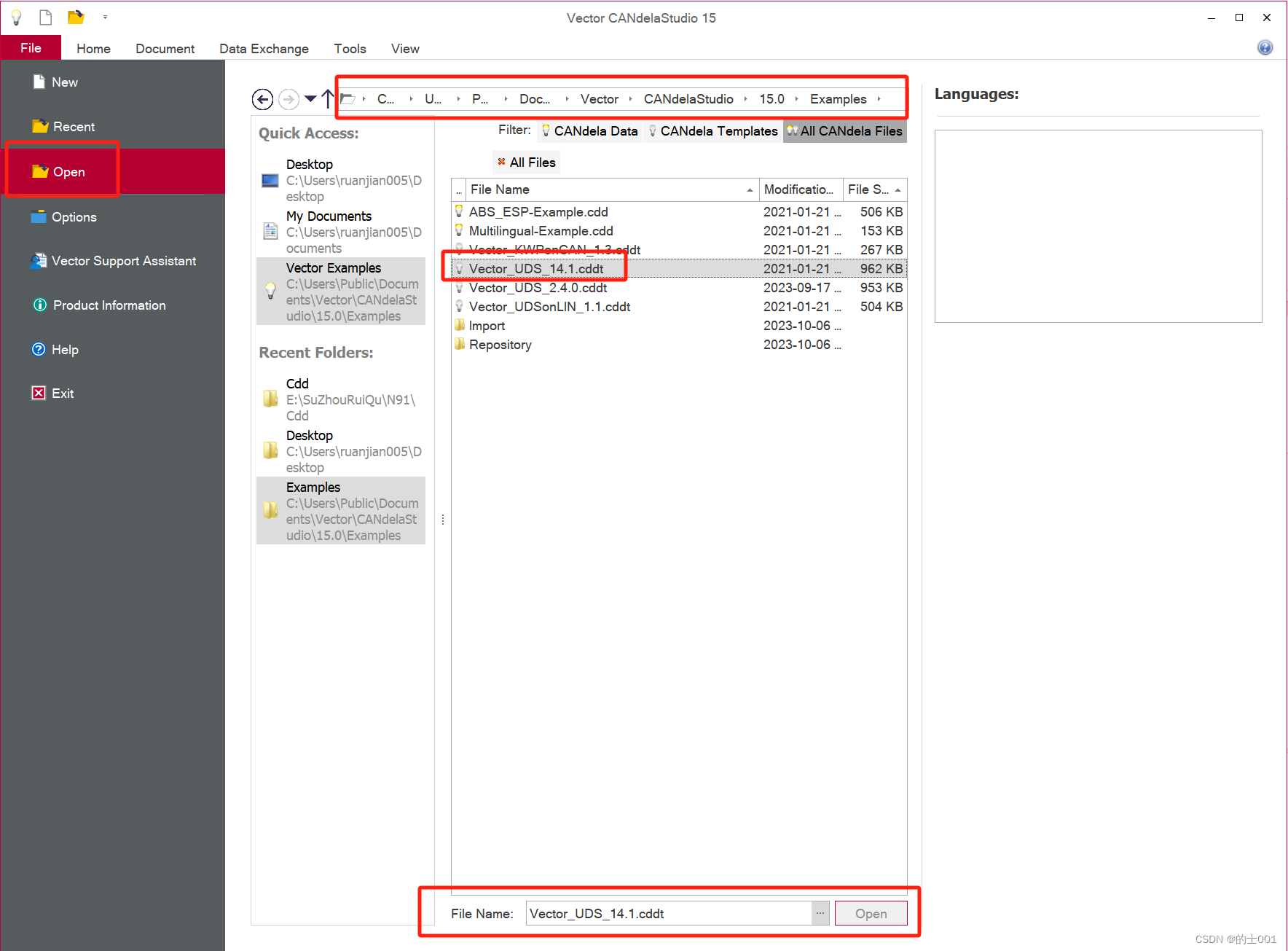Open the Tools tab
Screen dimensions: 1288x951
pos(350,49)
